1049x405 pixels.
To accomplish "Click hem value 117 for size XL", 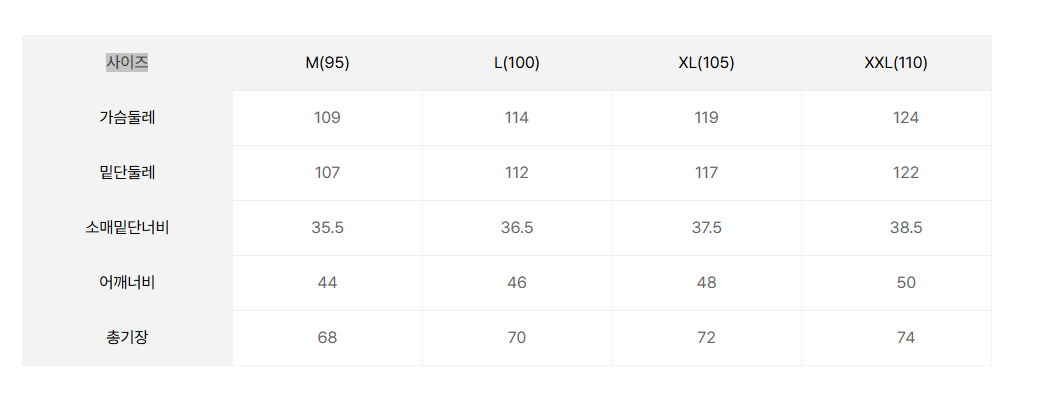I will [x=706, y=173].
